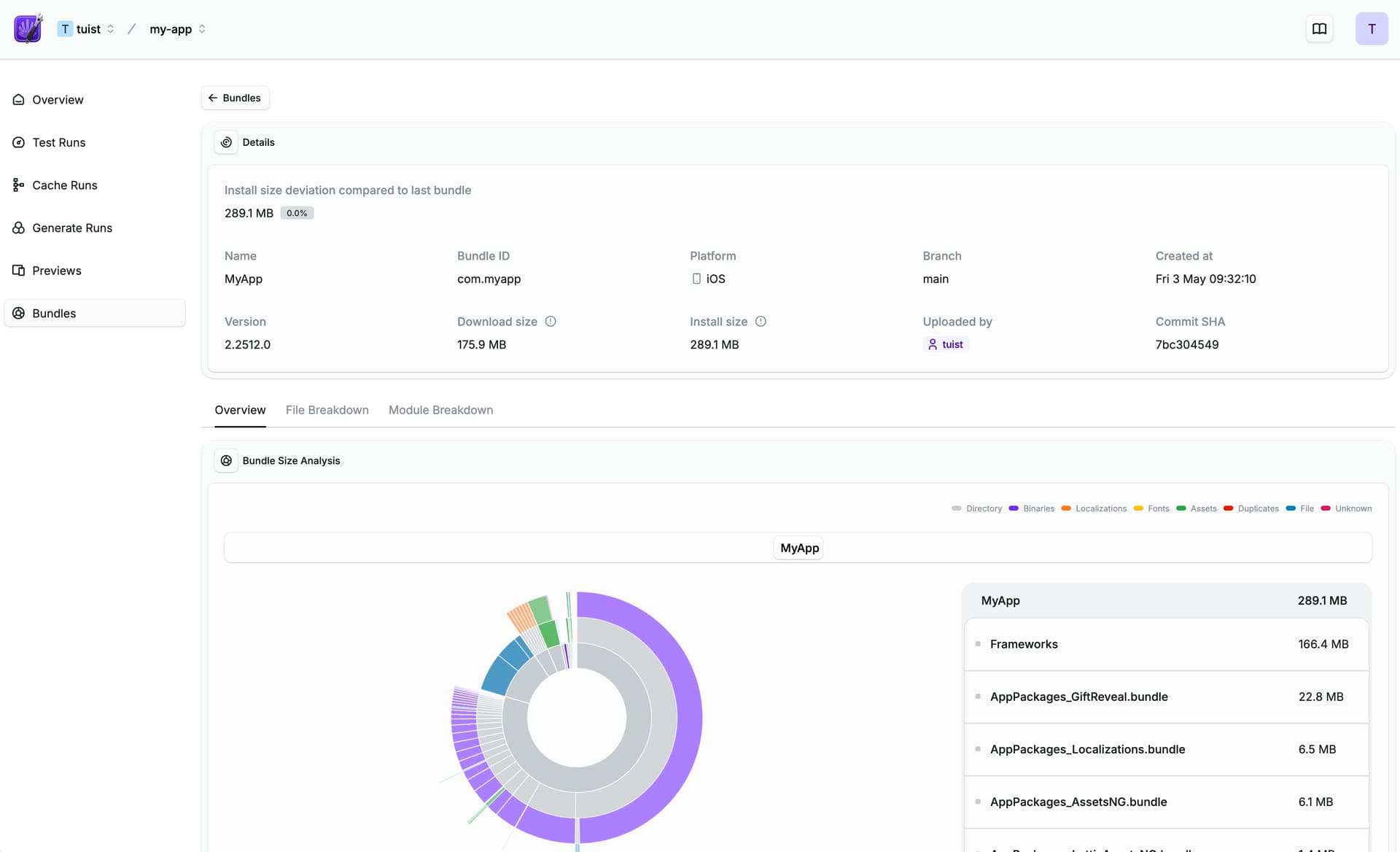Open the documentation book icon

pos(1319,29)
